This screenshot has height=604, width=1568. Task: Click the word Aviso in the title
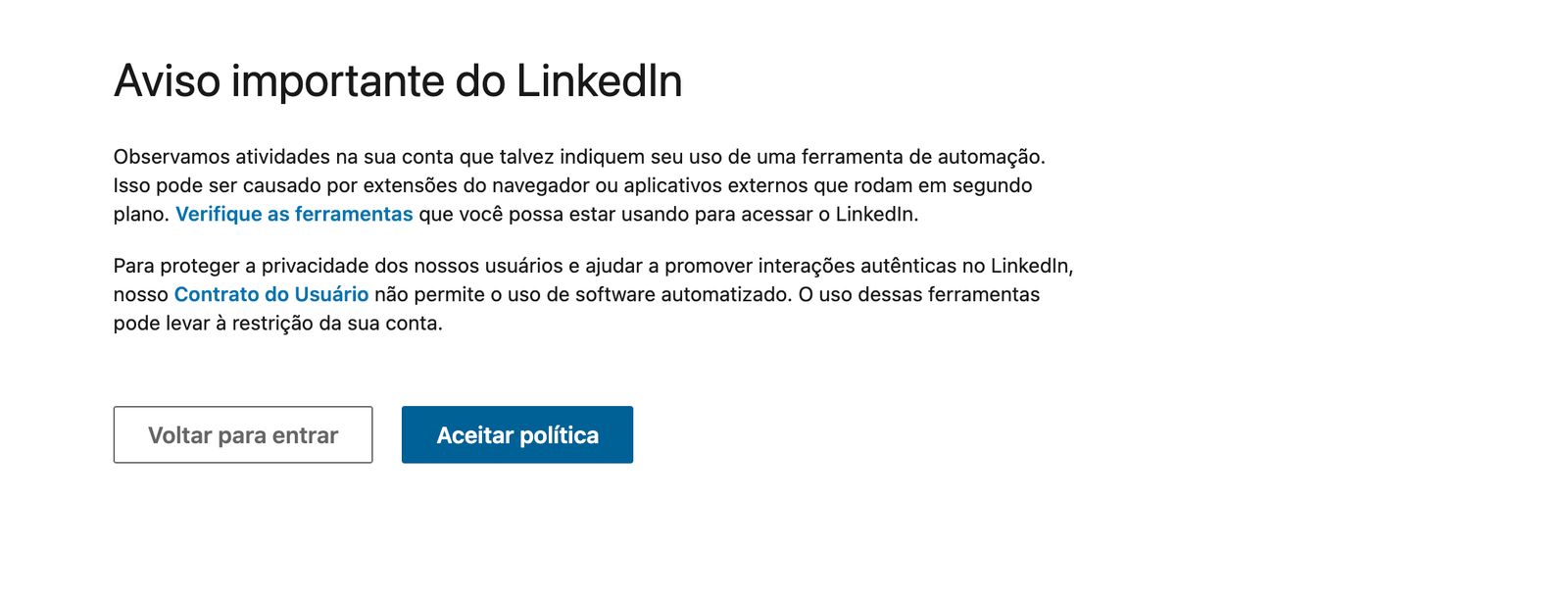[x=167, y=81]
